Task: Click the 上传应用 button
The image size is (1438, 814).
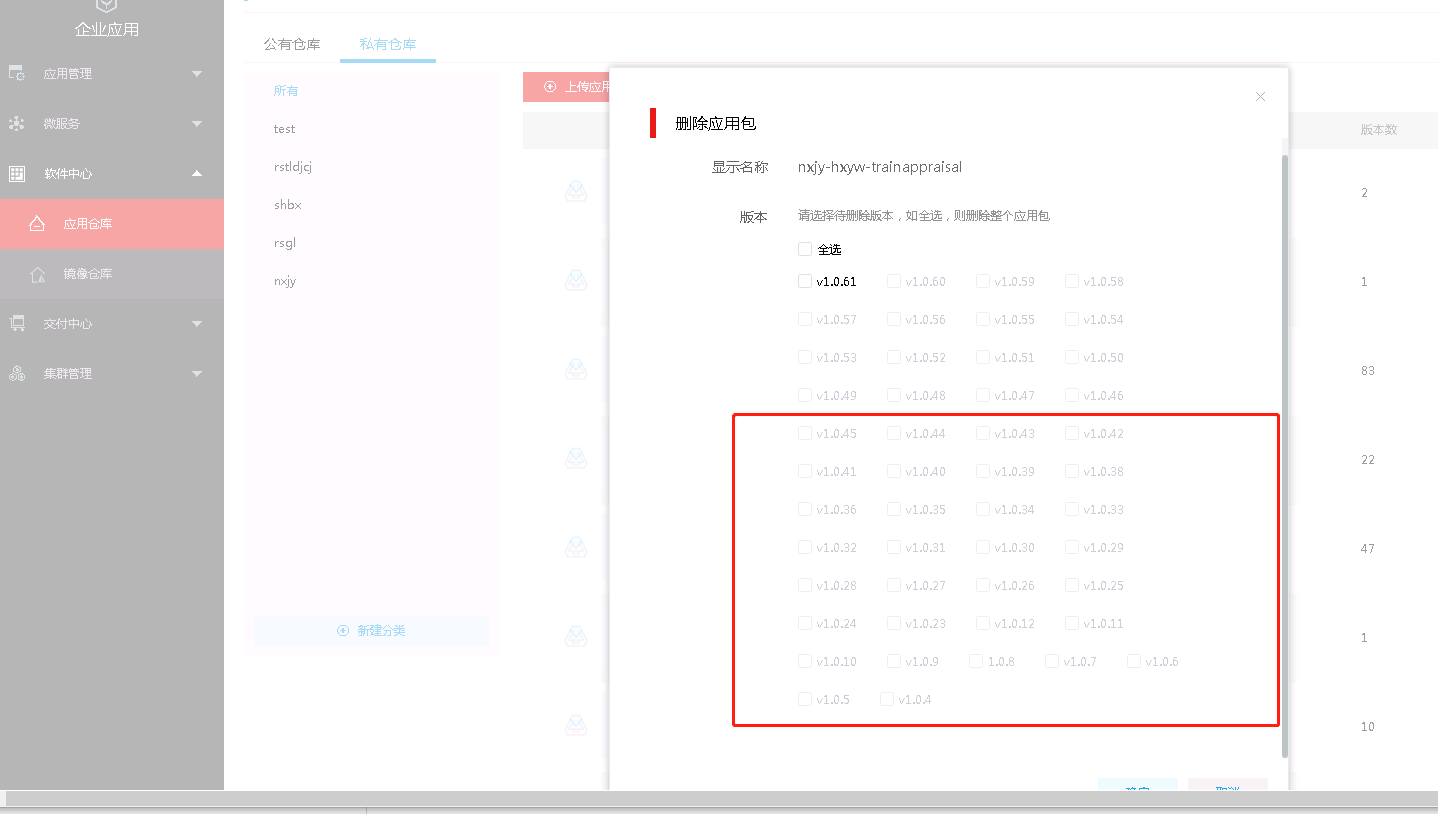Action: click(567, 87)
